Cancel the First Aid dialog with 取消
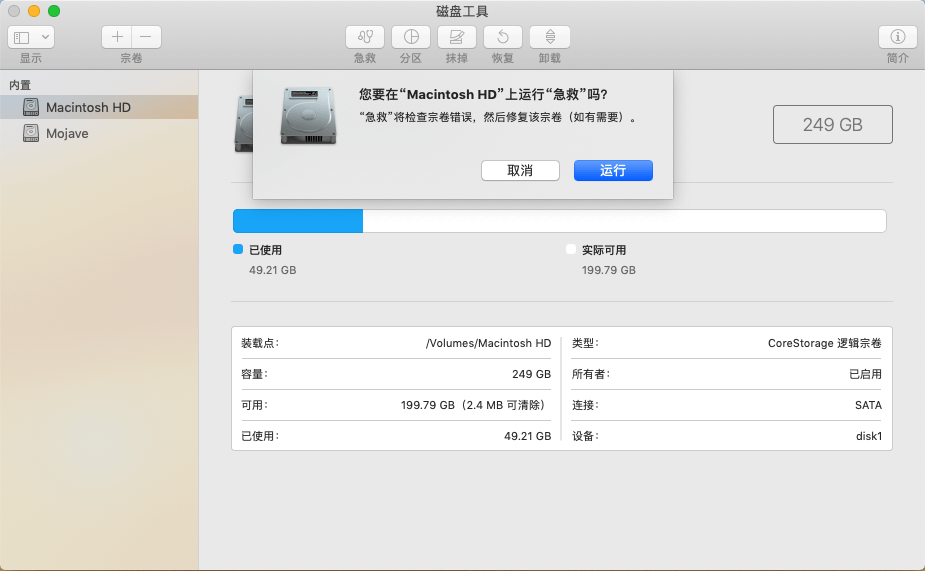The image size is (925, 571). click(520, 170)
